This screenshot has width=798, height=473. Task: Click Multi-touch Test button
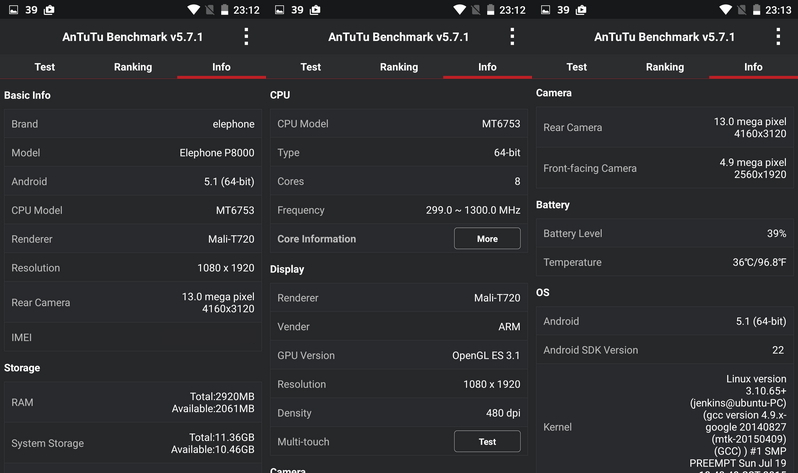(x=487, y=441)
